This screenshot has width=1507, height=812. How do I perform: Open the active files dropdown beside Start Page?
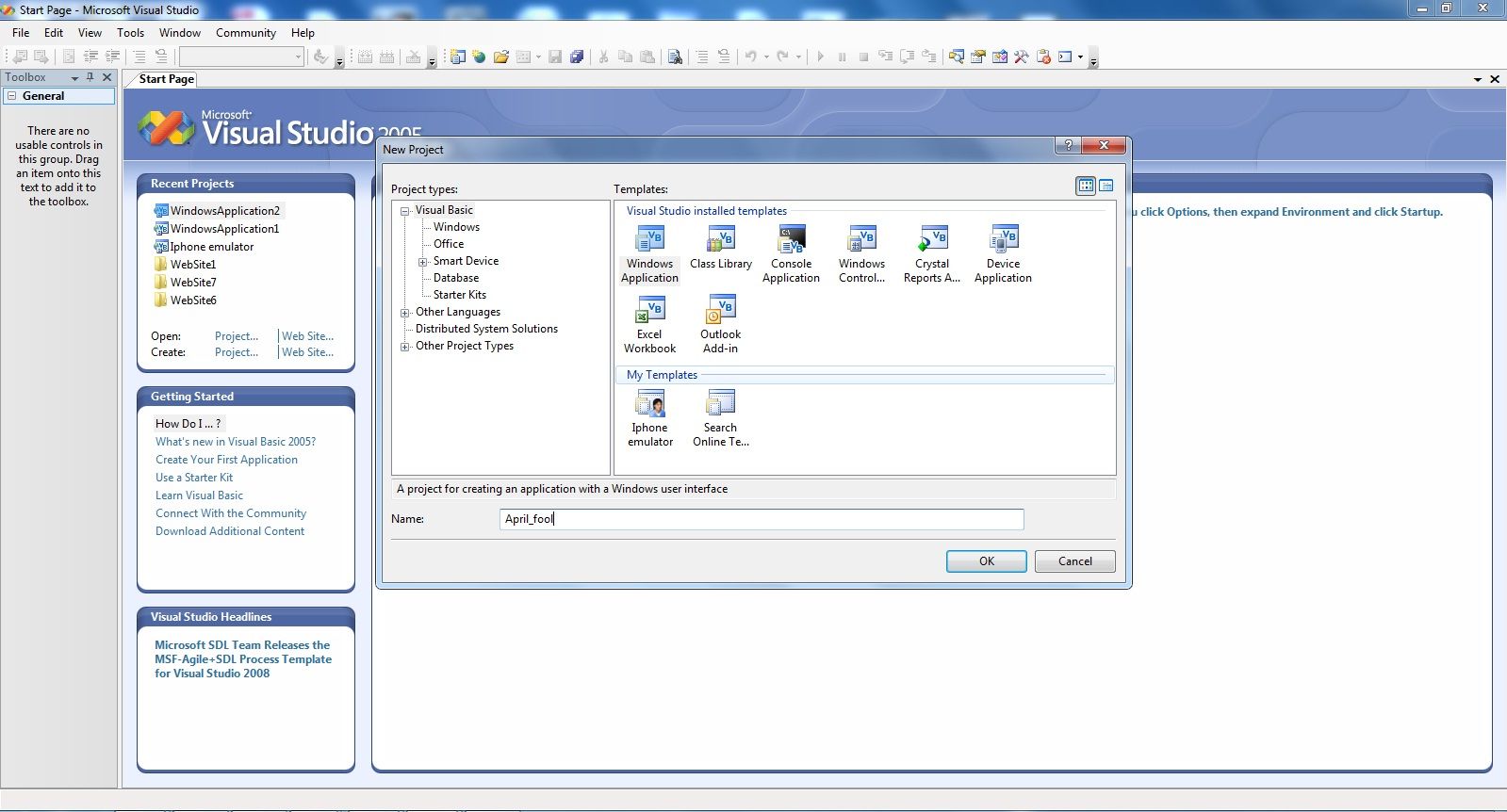click(x=1478, y=79)
